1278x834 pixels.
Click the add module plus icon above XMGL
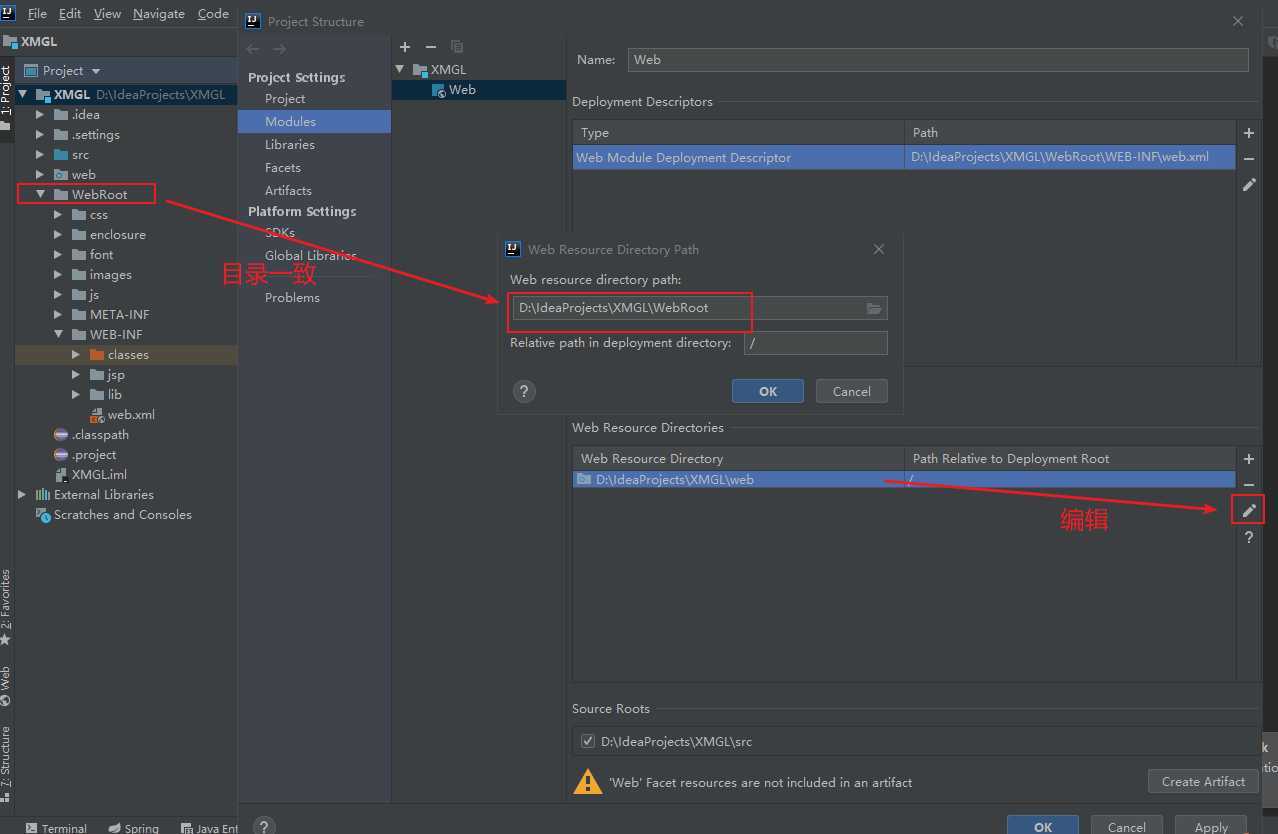[x=405, y=47]
